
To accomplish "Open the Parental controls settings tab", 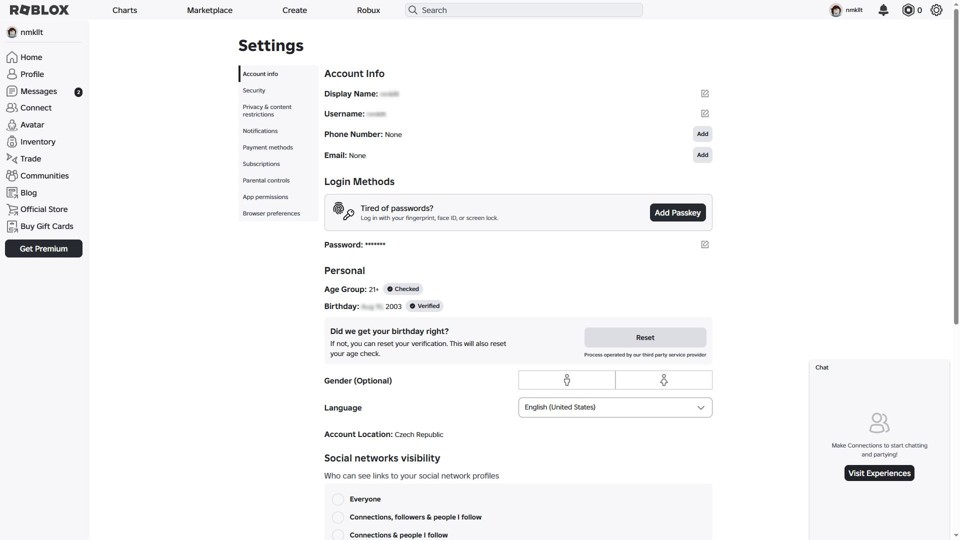I will point(266,181).
